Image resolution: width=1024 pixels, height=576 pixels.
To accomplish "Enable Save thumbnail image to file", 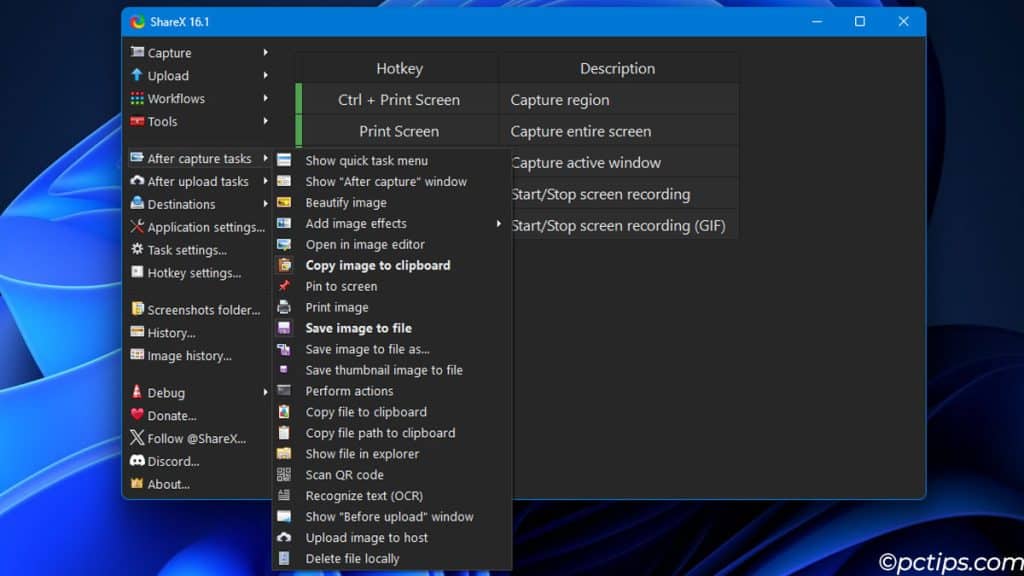I will point(392,370).
